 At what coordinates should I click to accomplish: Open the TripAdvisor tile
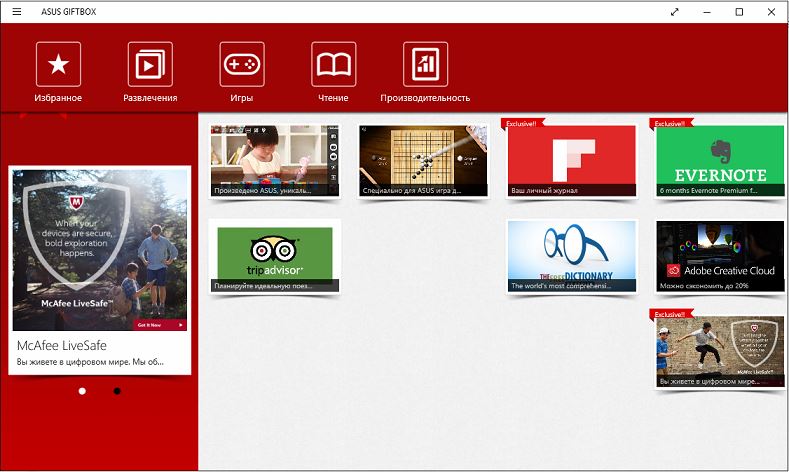[x=275, y=256]
